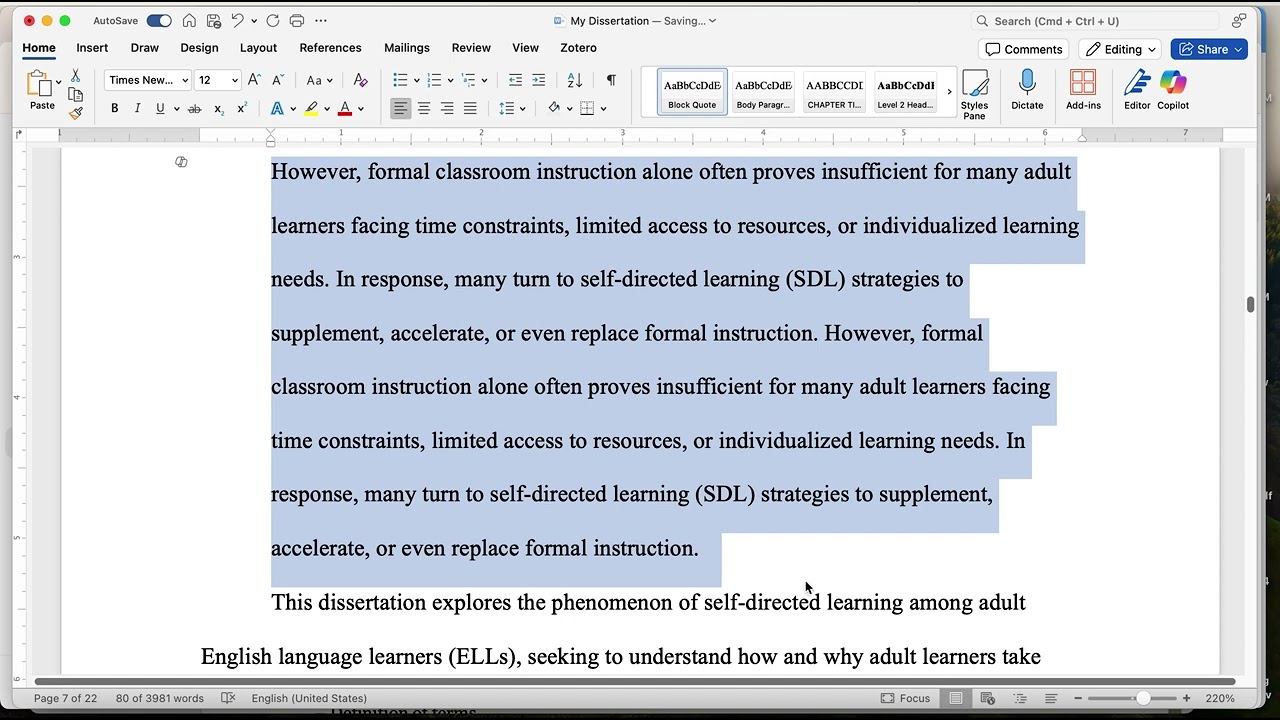
Task: Click the proofing check icon in status bar
Action: (x=228, y=698)
